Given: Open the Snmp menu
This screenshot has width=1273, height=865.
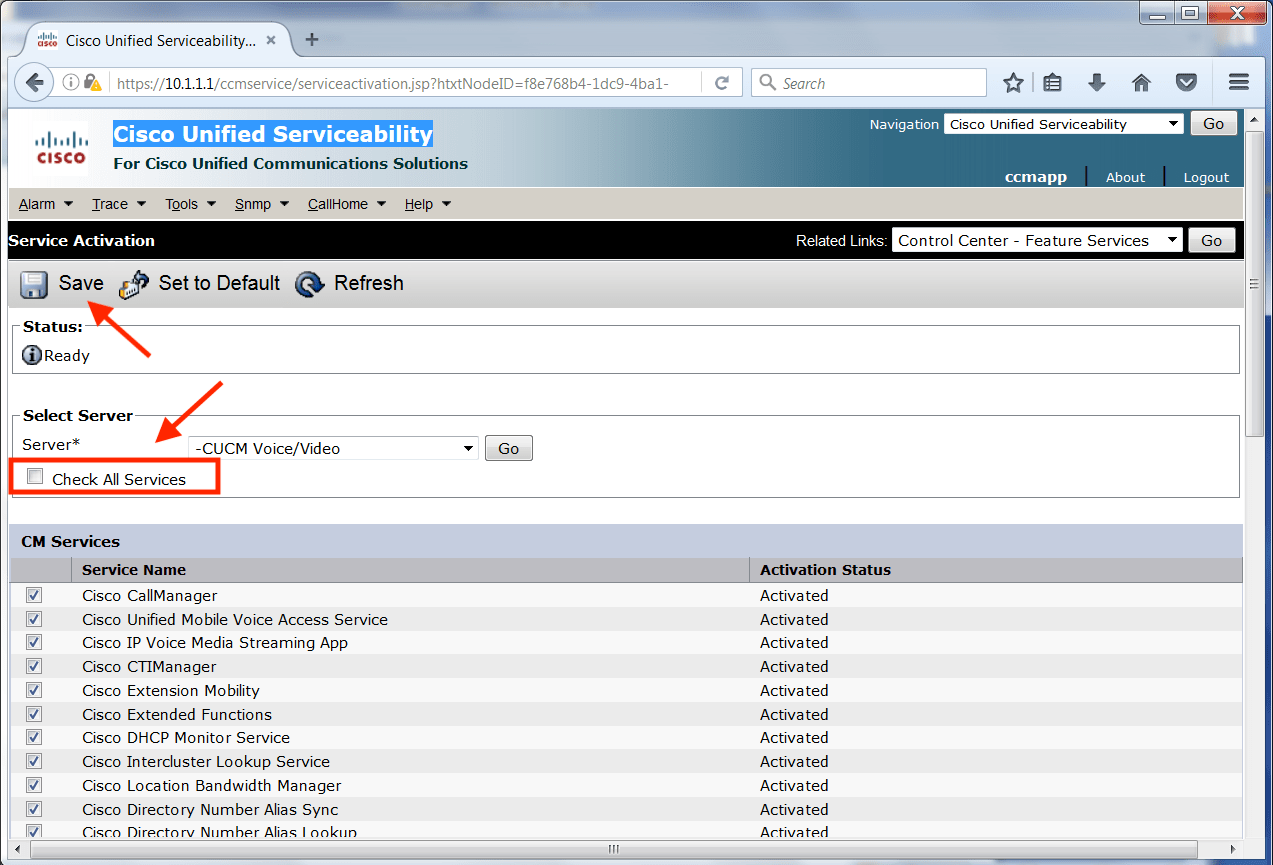Looking at the screenshot, I should tap(262, 204).
